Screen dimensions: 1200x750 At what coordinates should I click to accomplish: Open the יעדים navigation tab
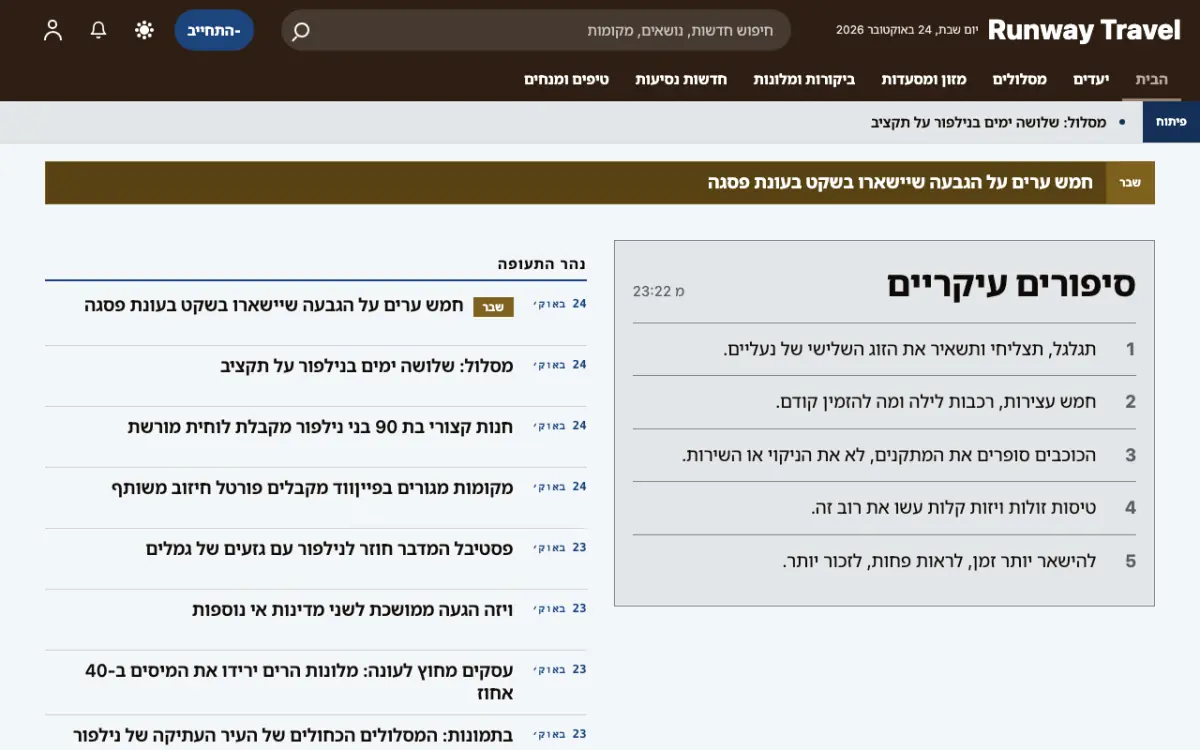(x=1092, y=79)
